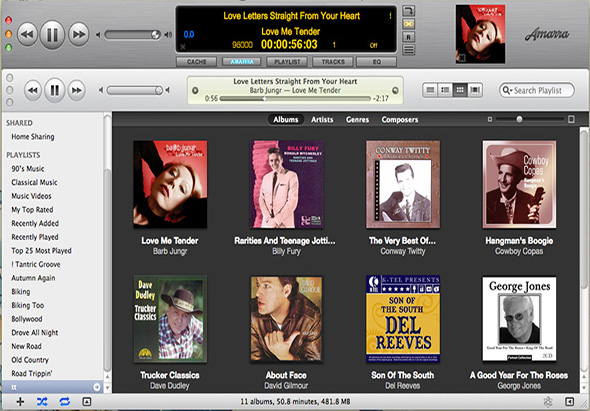590x411 pixels.
Task: Open the Amarra CACHE button
Action: (x=196, y=62)
